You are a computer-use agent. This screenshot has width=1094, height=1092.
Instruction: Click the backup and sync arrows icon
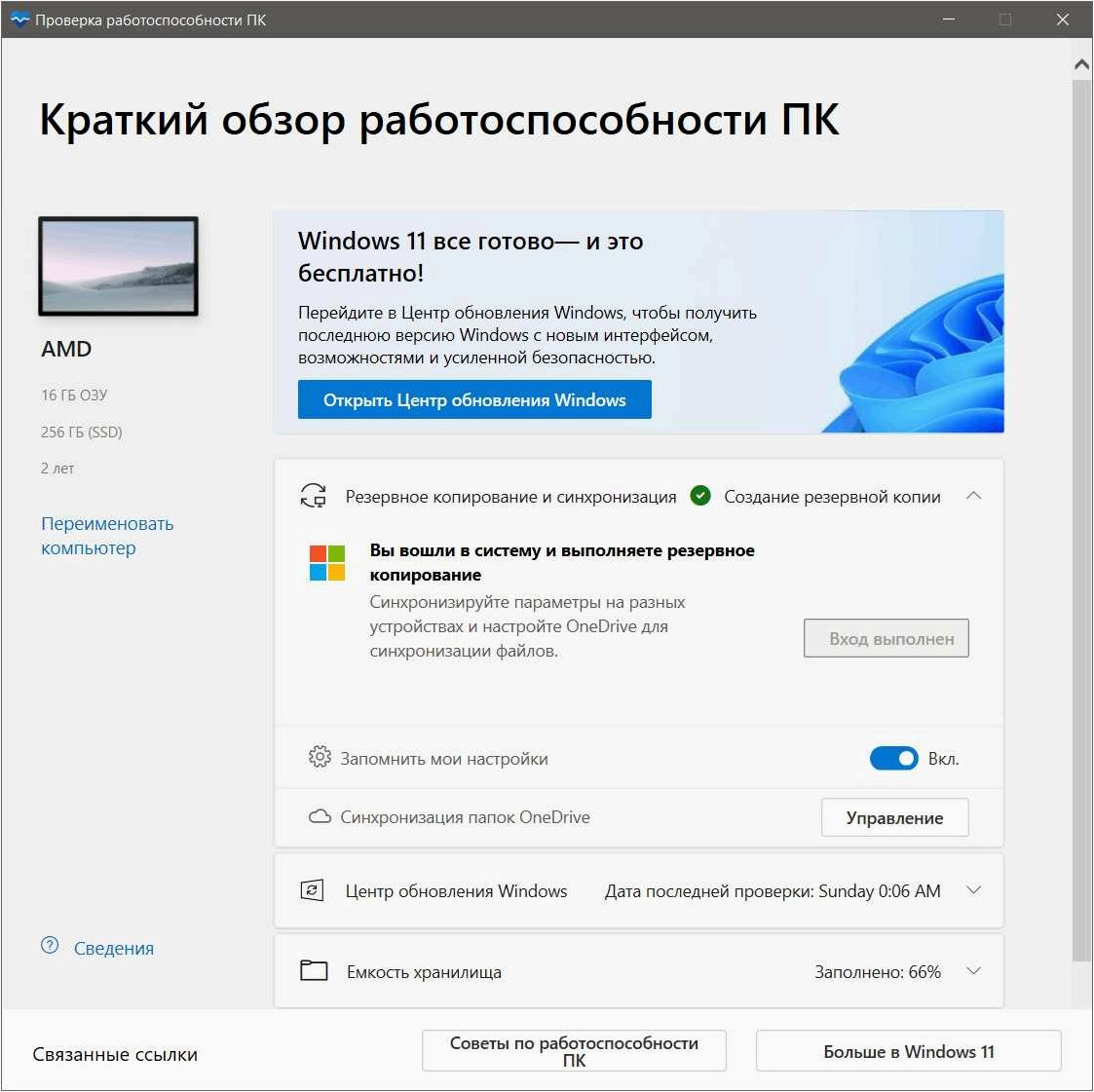click(314, 496)
